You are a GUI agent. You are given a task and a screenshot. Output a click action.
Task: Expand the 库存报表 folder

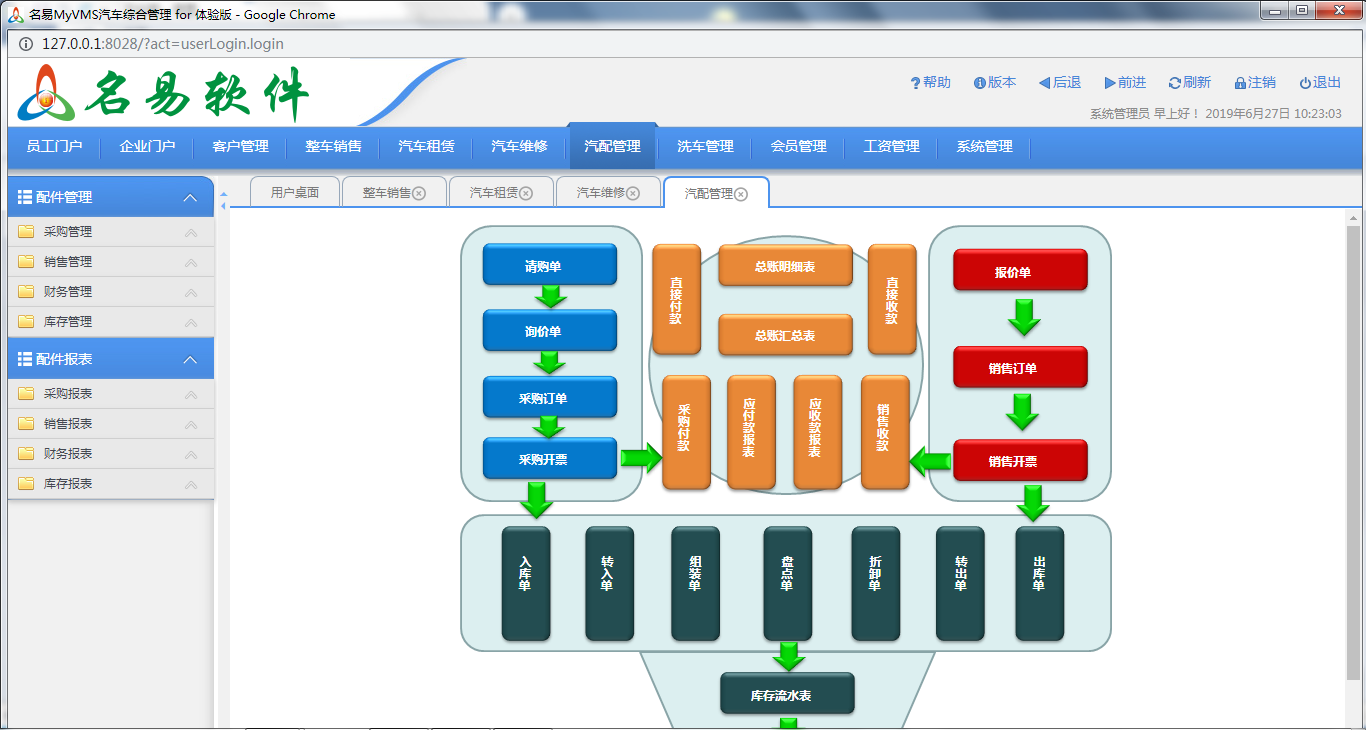pyautogui.click(x=68, y=484)
